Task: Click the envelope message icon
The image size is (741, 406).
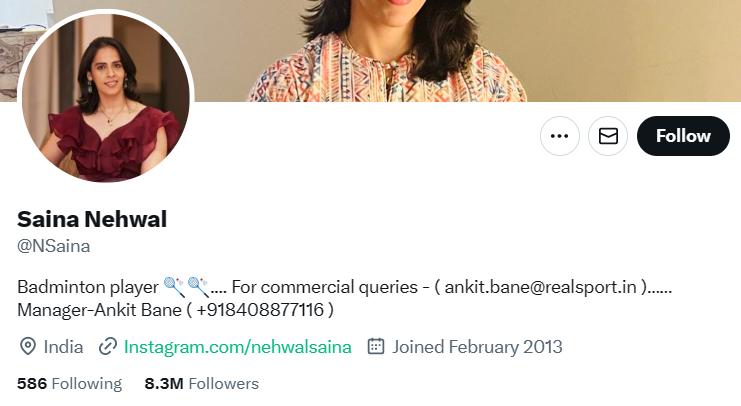Action: coord(608,136)
